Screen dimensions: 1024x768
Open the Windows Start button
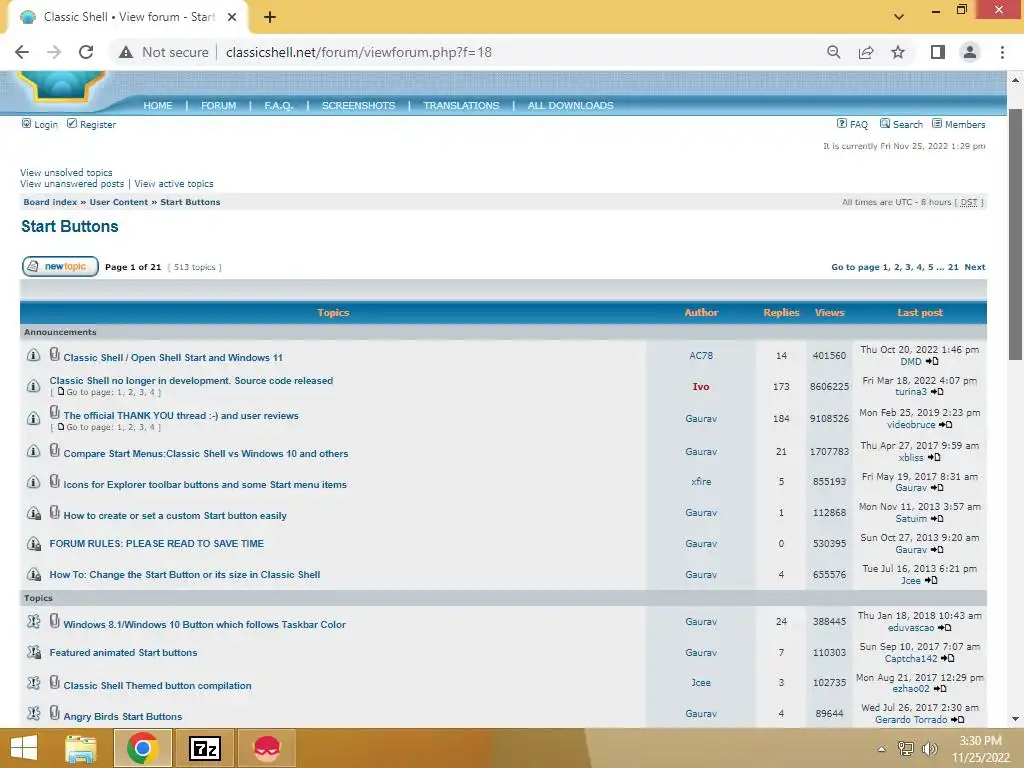[x=24, y=748]
